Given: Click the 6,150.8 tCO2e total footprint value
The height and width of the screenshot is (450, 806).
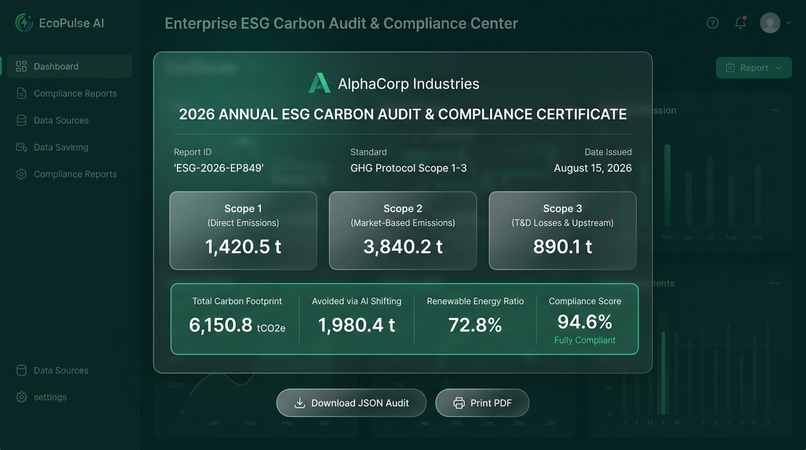Looking at the screenshot, I should tap(237, 325).
